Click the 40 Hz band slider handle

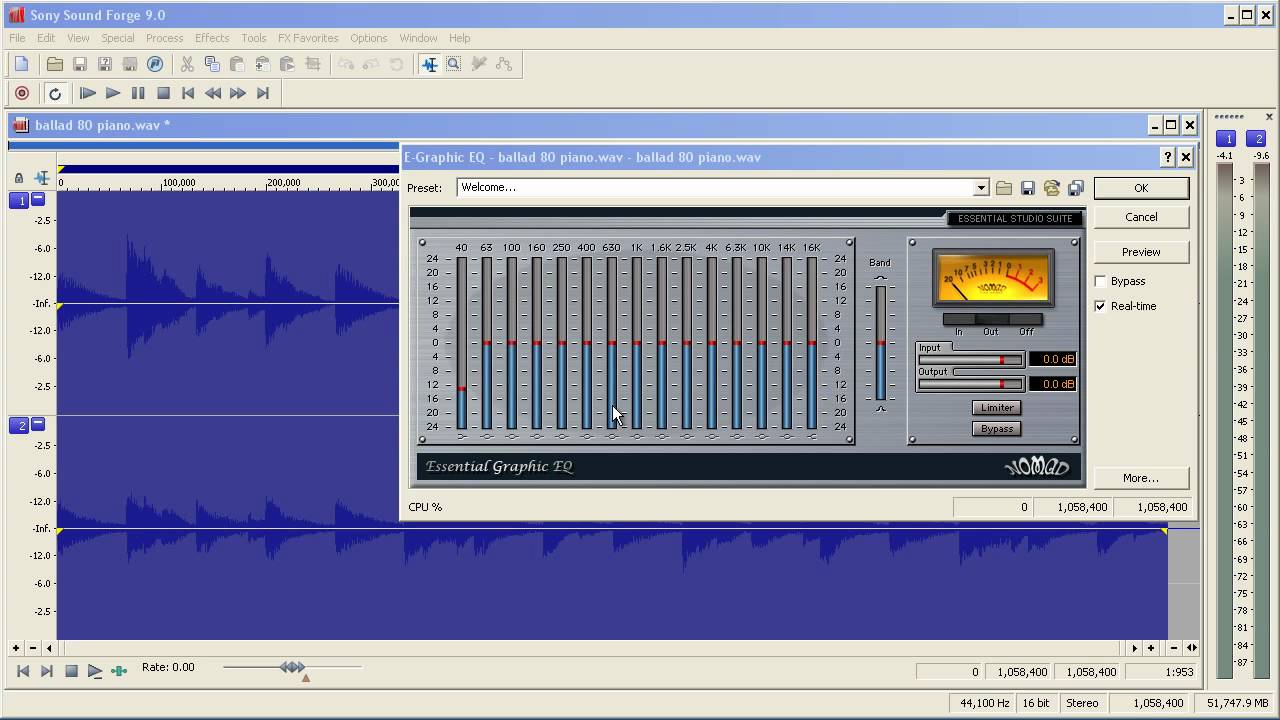(x=461, y=388)
